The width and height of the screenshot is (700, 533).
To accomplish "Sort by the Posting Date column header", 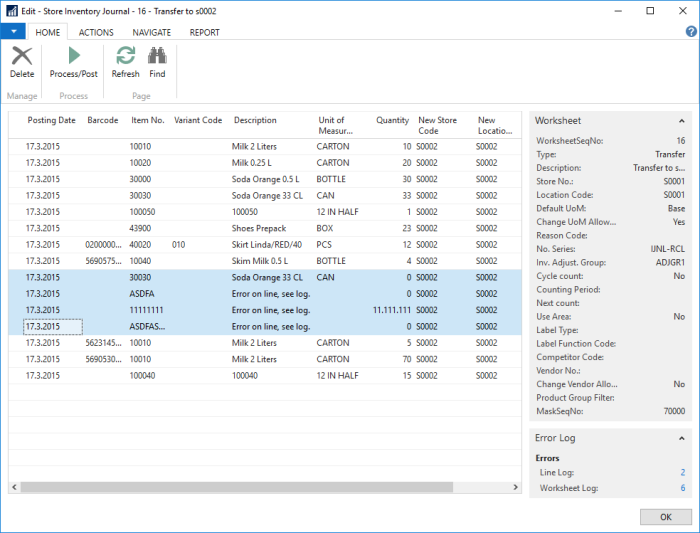I will 51,121.
